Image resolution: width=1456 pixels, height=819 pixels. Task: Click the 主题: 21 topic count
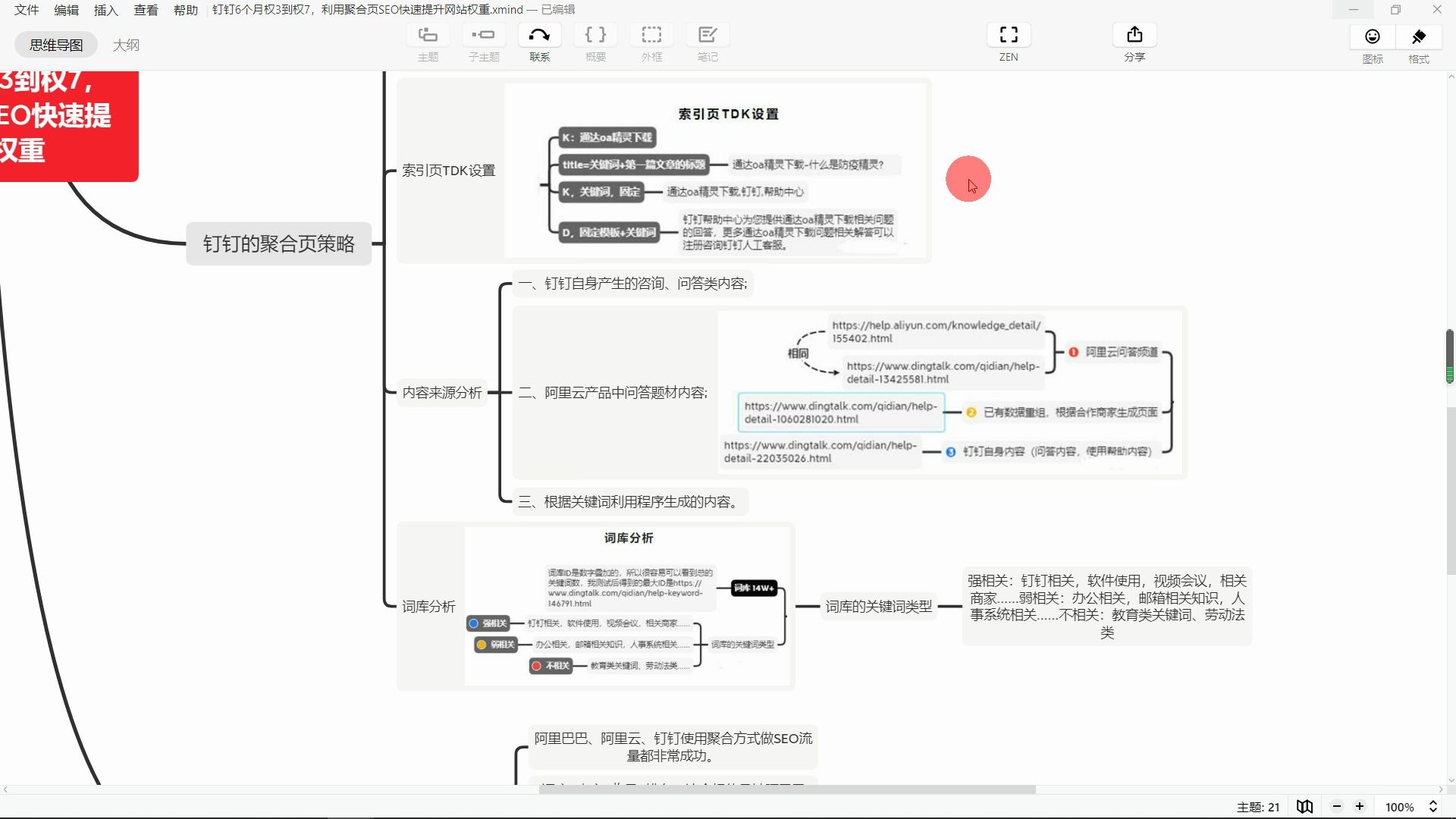click(1258, 807)
